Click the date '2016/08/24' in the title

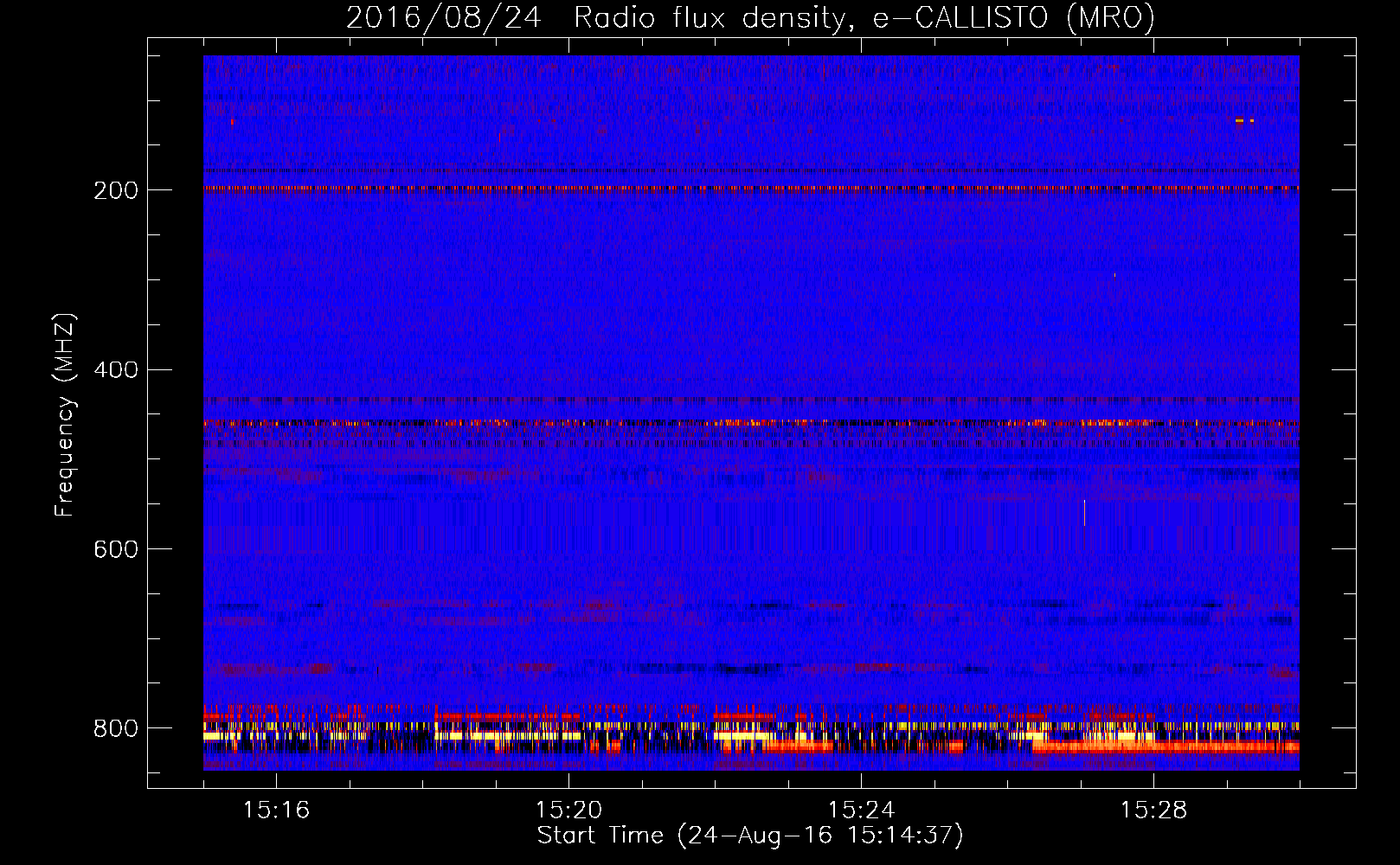pos(443,17)
